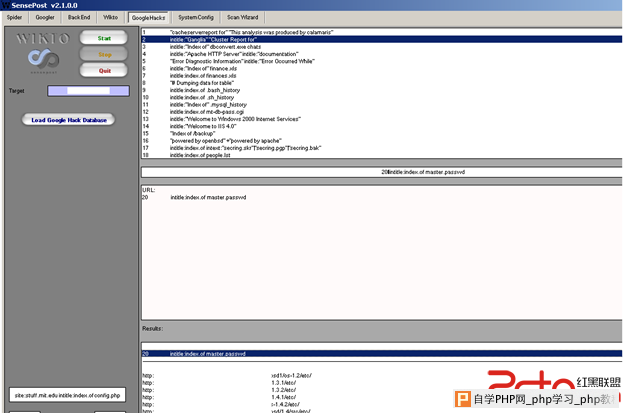
Task: Click the Wikto infinity logo icon
Action: tap(43, 59)
